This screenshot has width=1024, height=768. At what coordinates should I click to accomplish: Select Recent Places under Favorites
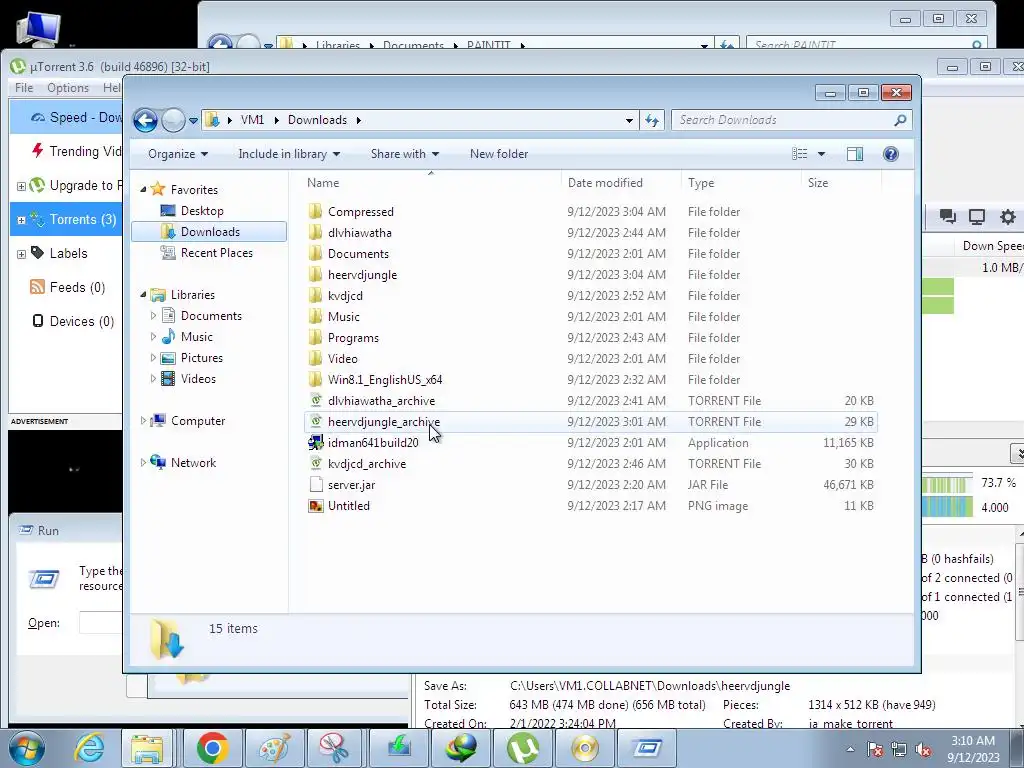(x=216, y=253)
